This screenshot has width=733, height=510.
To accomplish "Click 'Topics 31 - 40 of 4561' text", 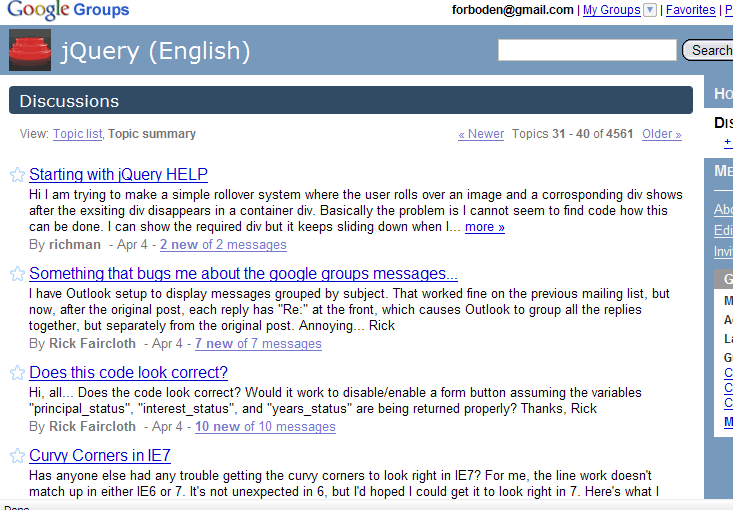I will click(x=572, y=134).
